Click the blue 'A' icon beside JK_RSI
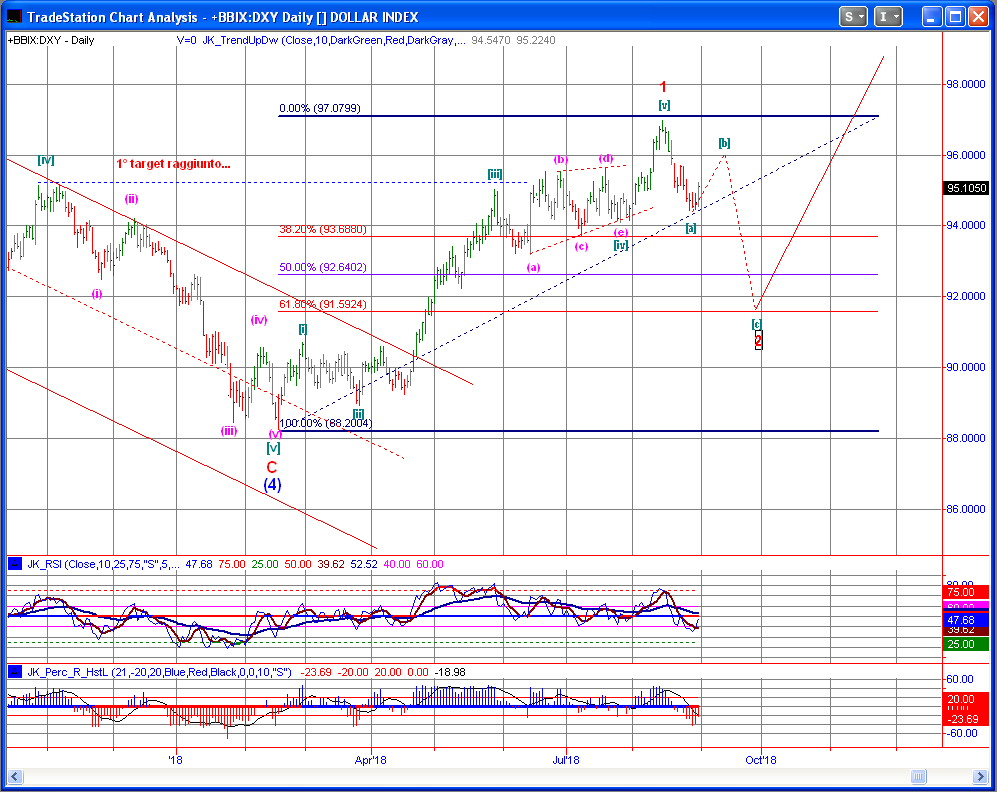 (x=15, y=564)
